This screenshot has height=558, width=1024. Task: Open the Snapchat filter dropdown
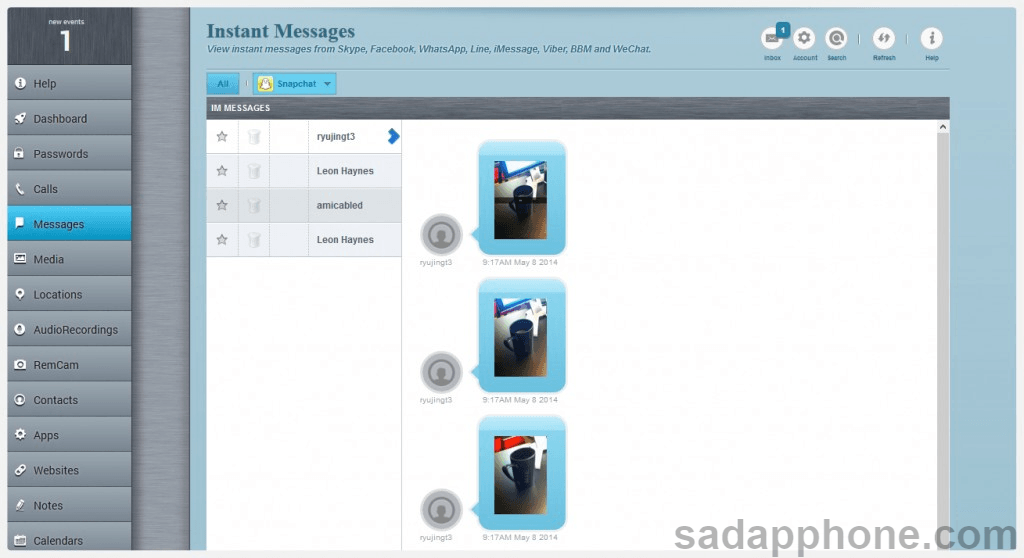295,84
